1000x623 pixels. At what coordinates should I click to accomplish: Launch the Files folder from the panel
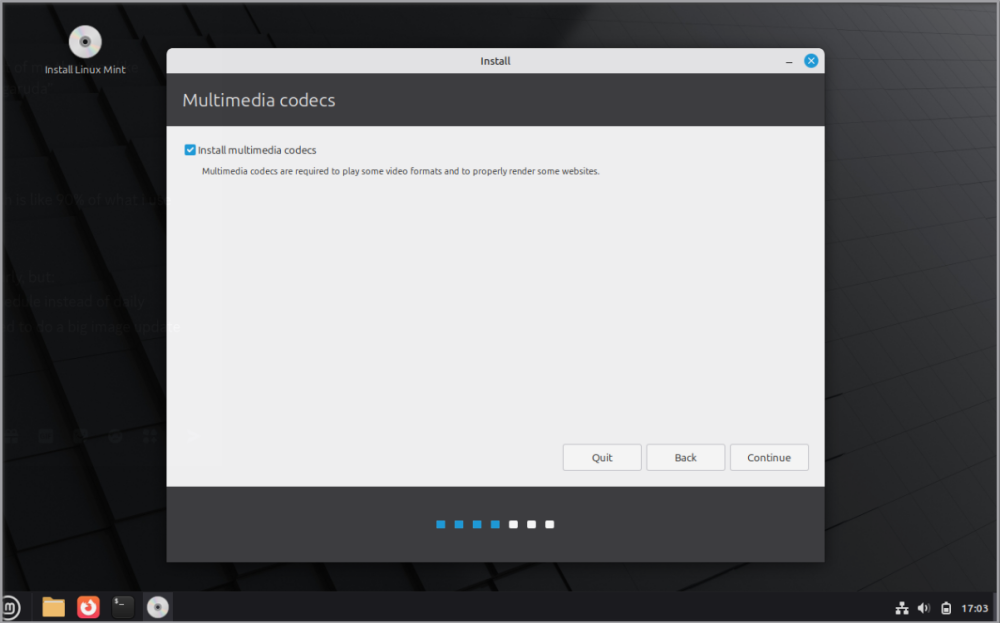coord(54,607)
